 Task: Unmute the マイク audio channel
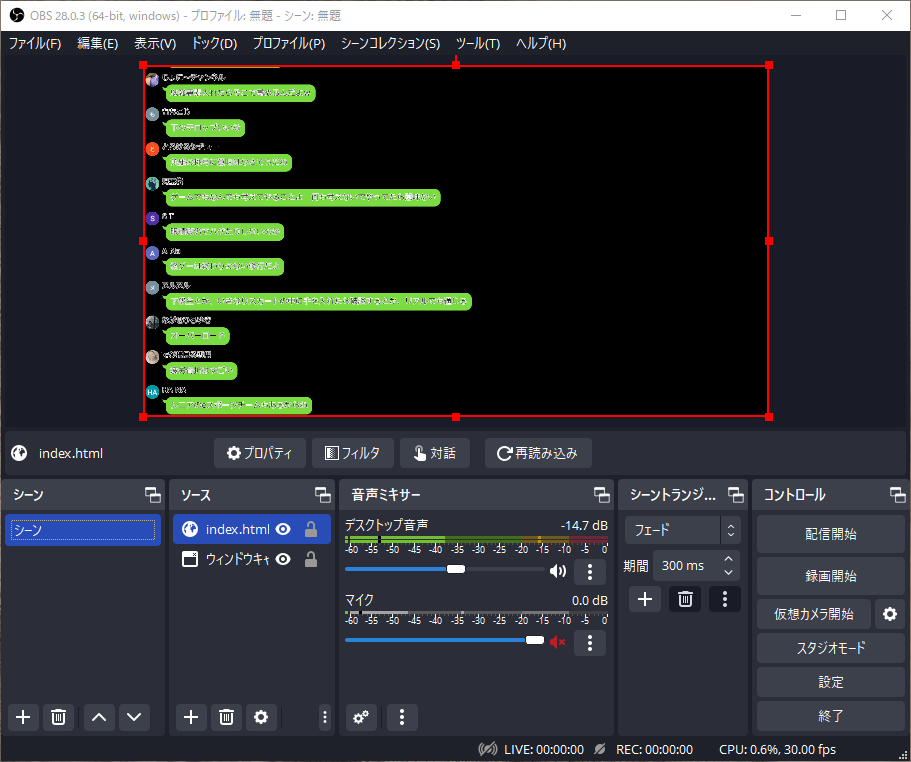[x=557, y=641]
